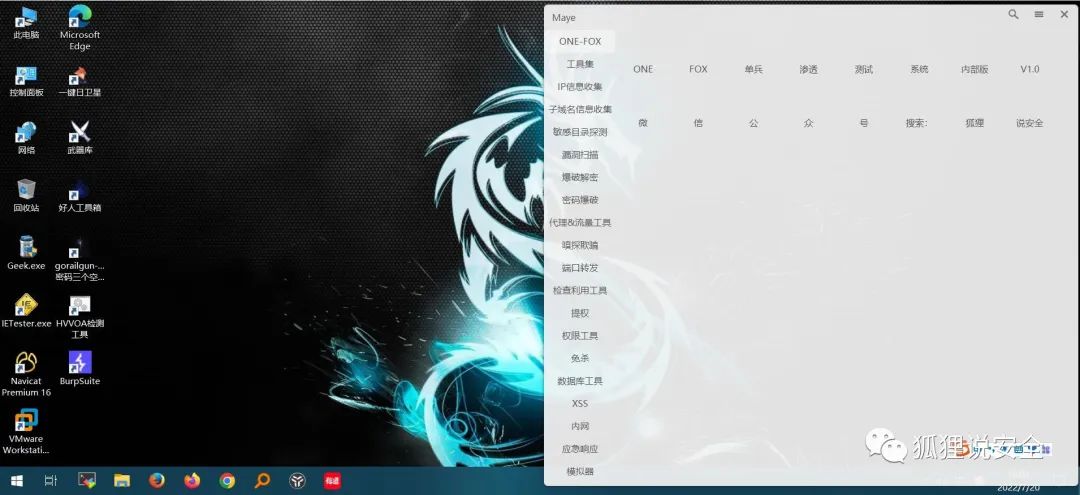Open the 密码爆破 category
This screenshot has height=495, width=1080.
click(x=580, y=200)
